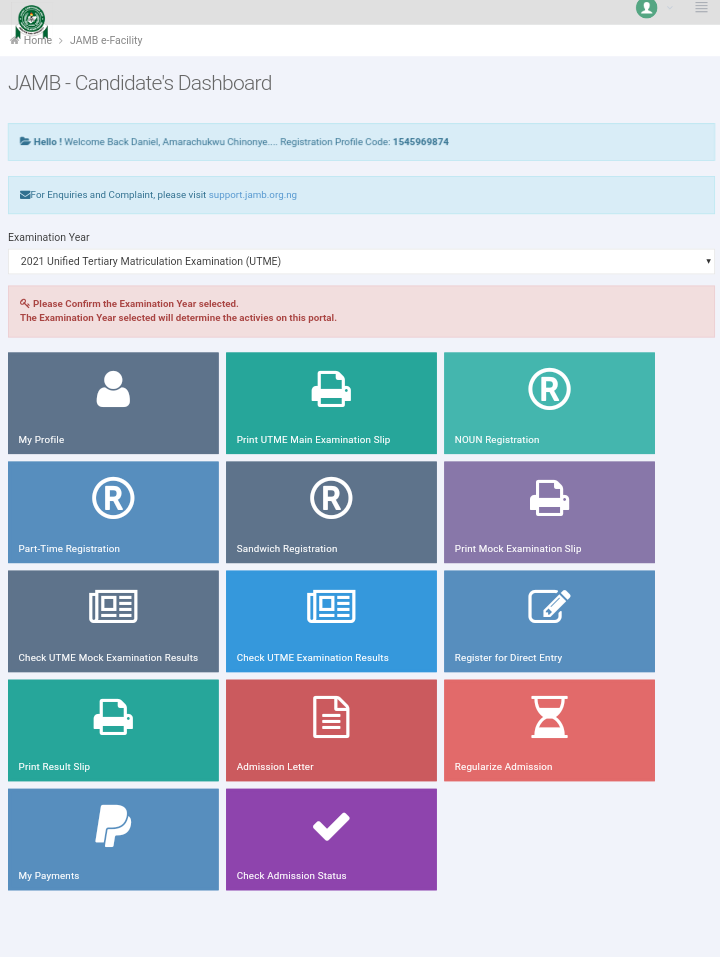The image size is (720, 957).
Task: Click the Part-Time Registration label
Action: pyautogui.click(x=69, y=549)
